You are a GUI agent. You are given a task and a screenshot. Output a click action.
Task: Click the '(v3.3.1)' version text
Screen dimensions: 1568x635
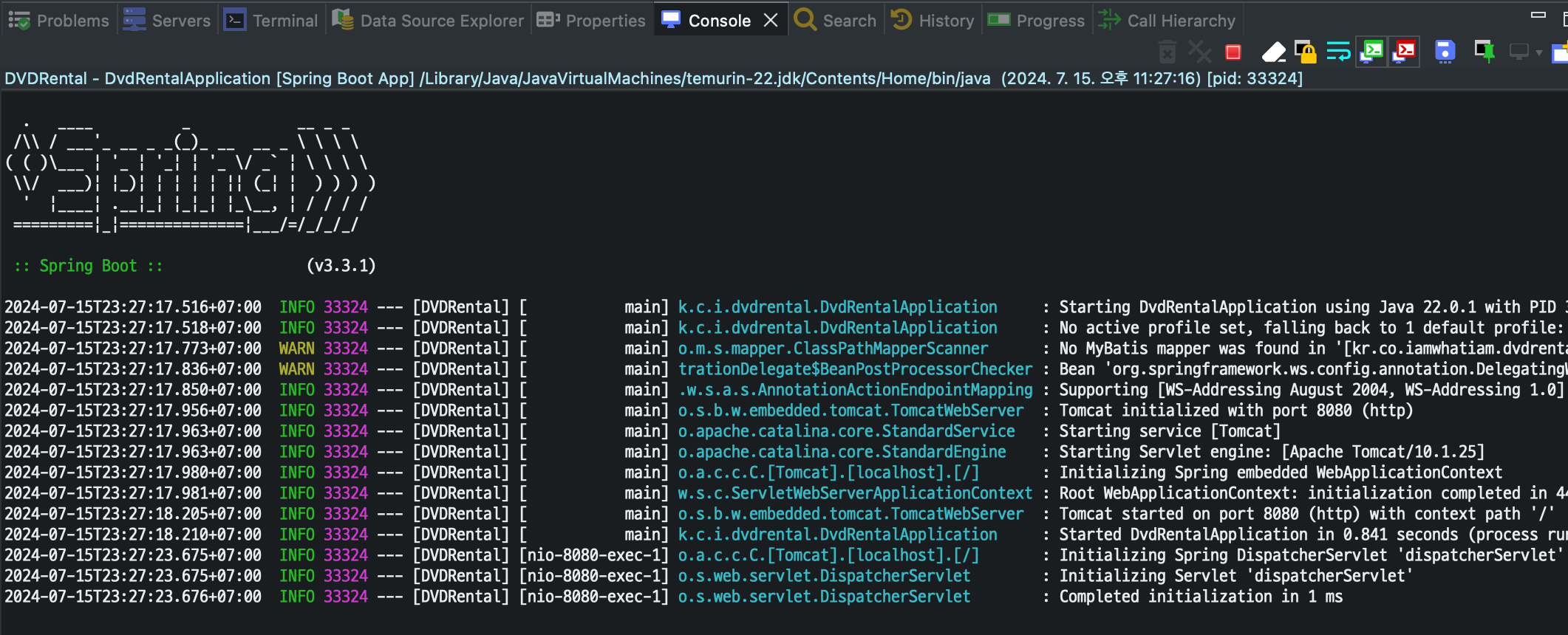click(x=341, y=266)
